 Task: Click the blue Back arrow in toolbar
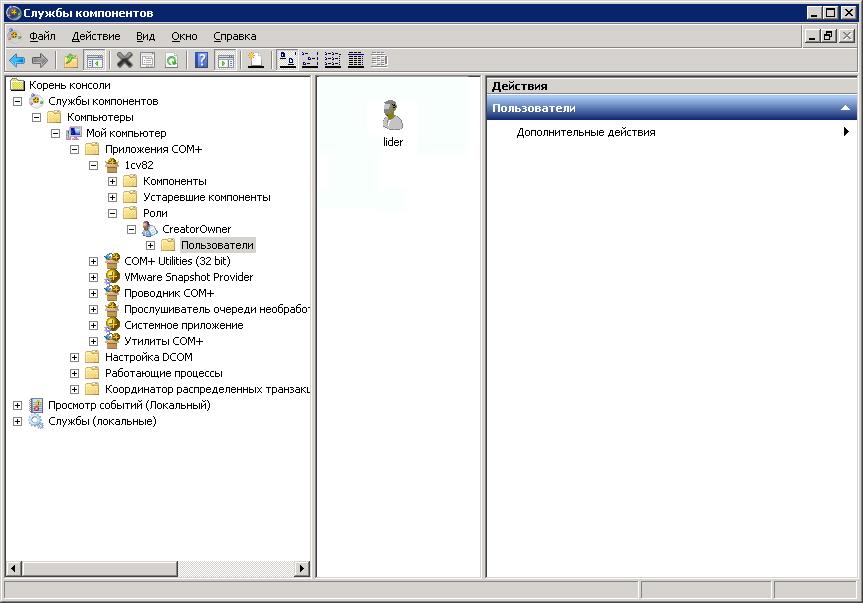tap(17, 60)
